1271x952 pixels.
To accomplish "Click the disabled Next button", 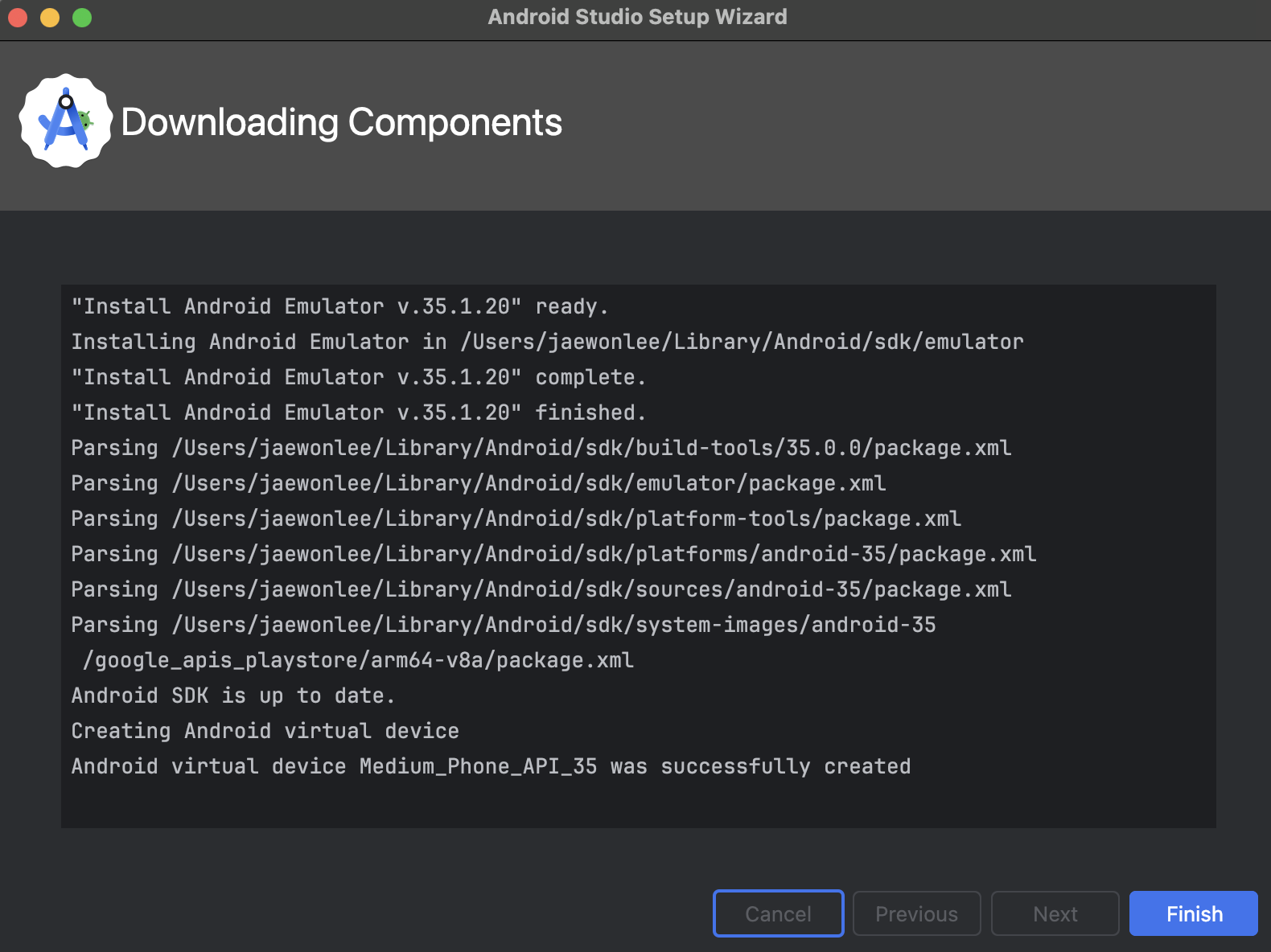I will pos(1055,913).
